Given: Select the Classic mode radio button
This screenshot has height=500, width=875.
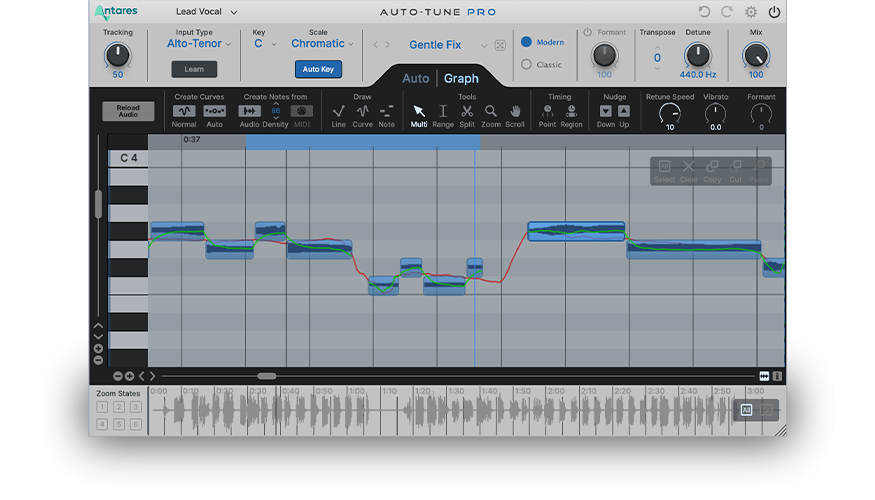Looking at the screenshot, I should 527,65.
